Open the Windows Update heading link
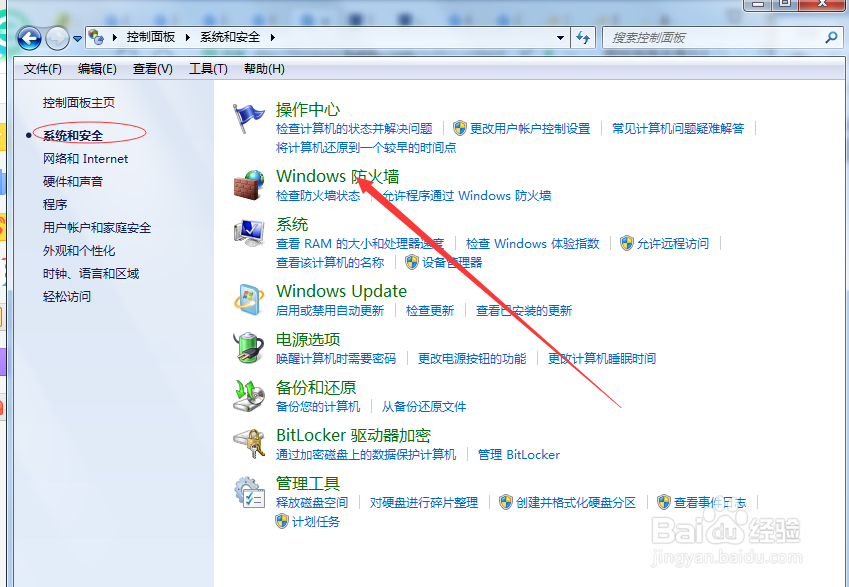The image size is (849, 587). point(342,291)
